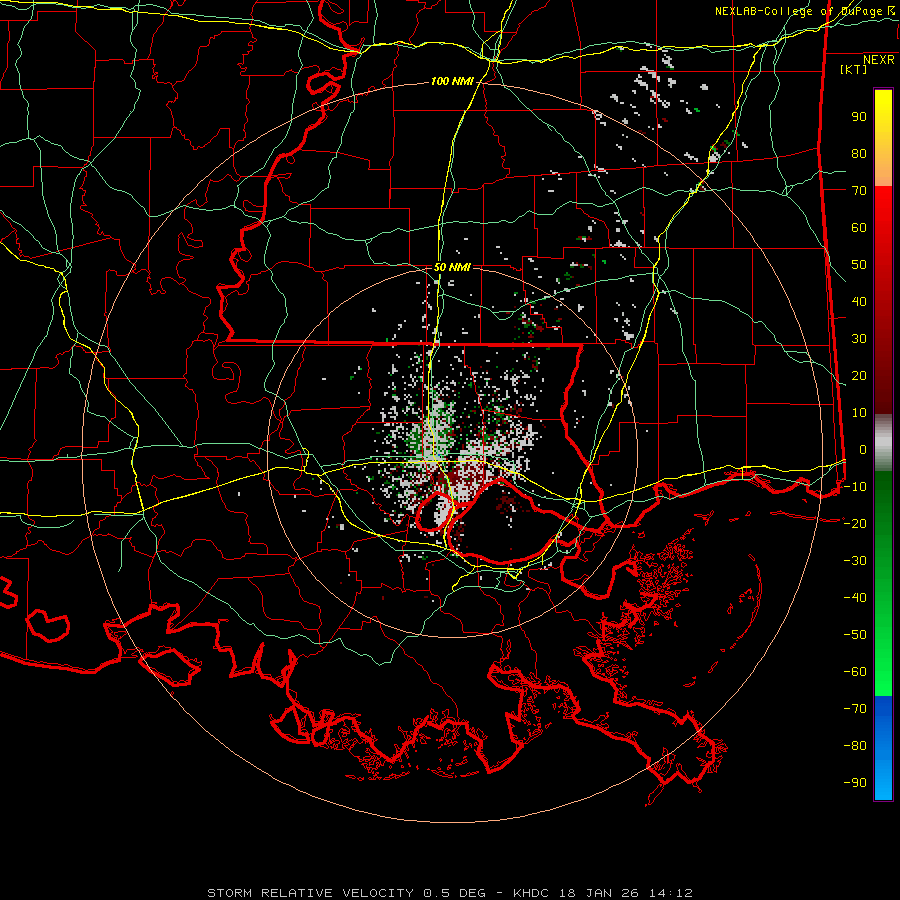Click the -90 value on the velocity scale
This screenshot has height=900, width=900.
tap(855, 783)
